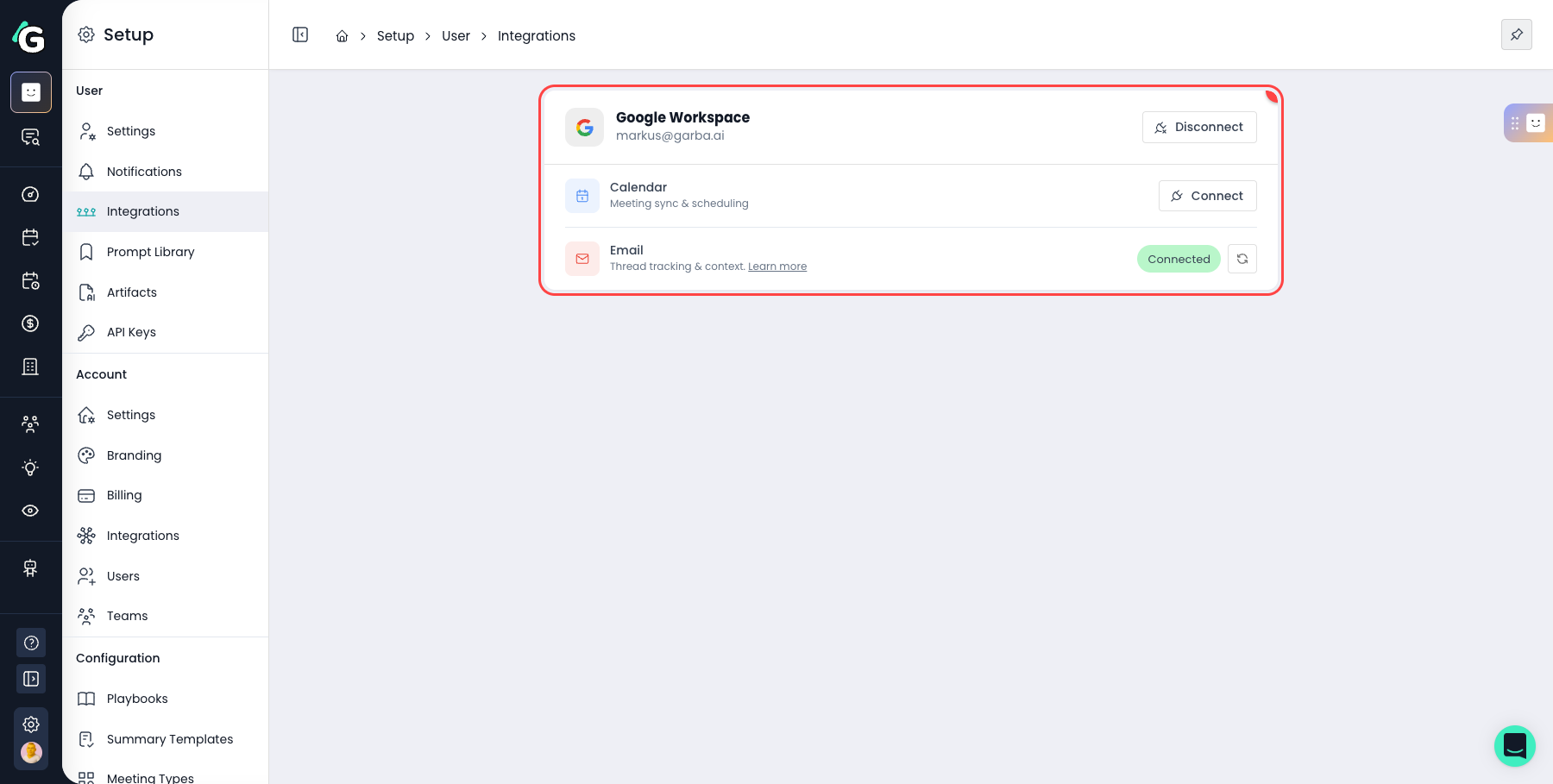Select Prompt Library in the sidebar
1553x784 pixels.
[150, 252]
